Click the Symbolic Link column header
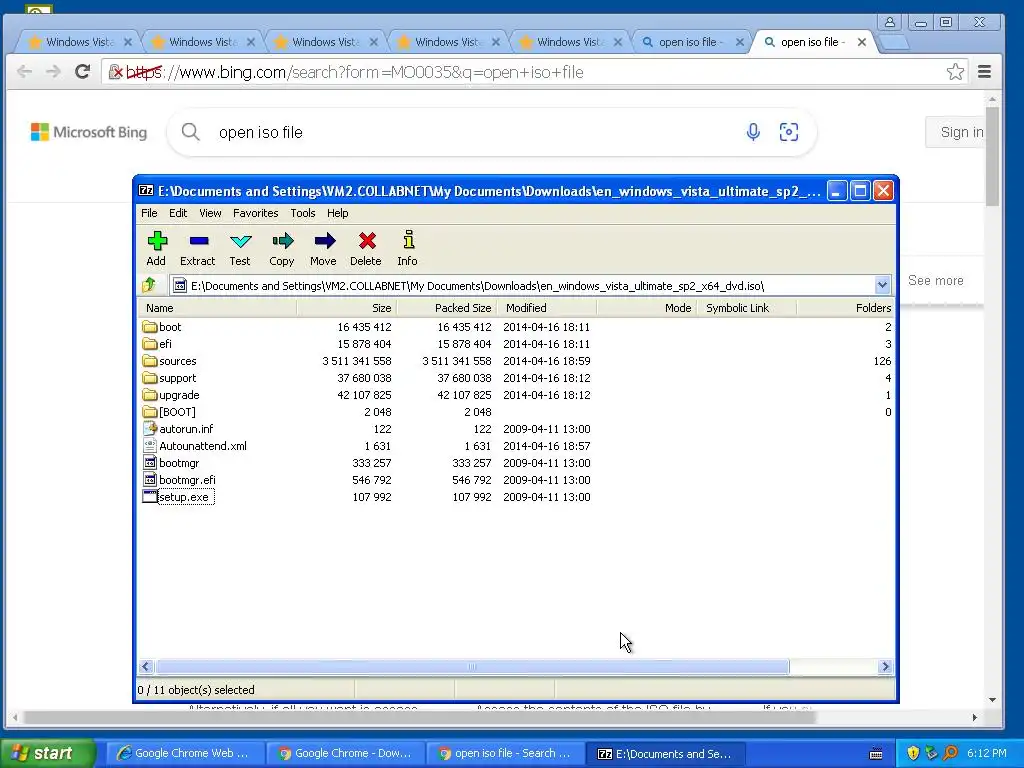 [x=746, y=308]
